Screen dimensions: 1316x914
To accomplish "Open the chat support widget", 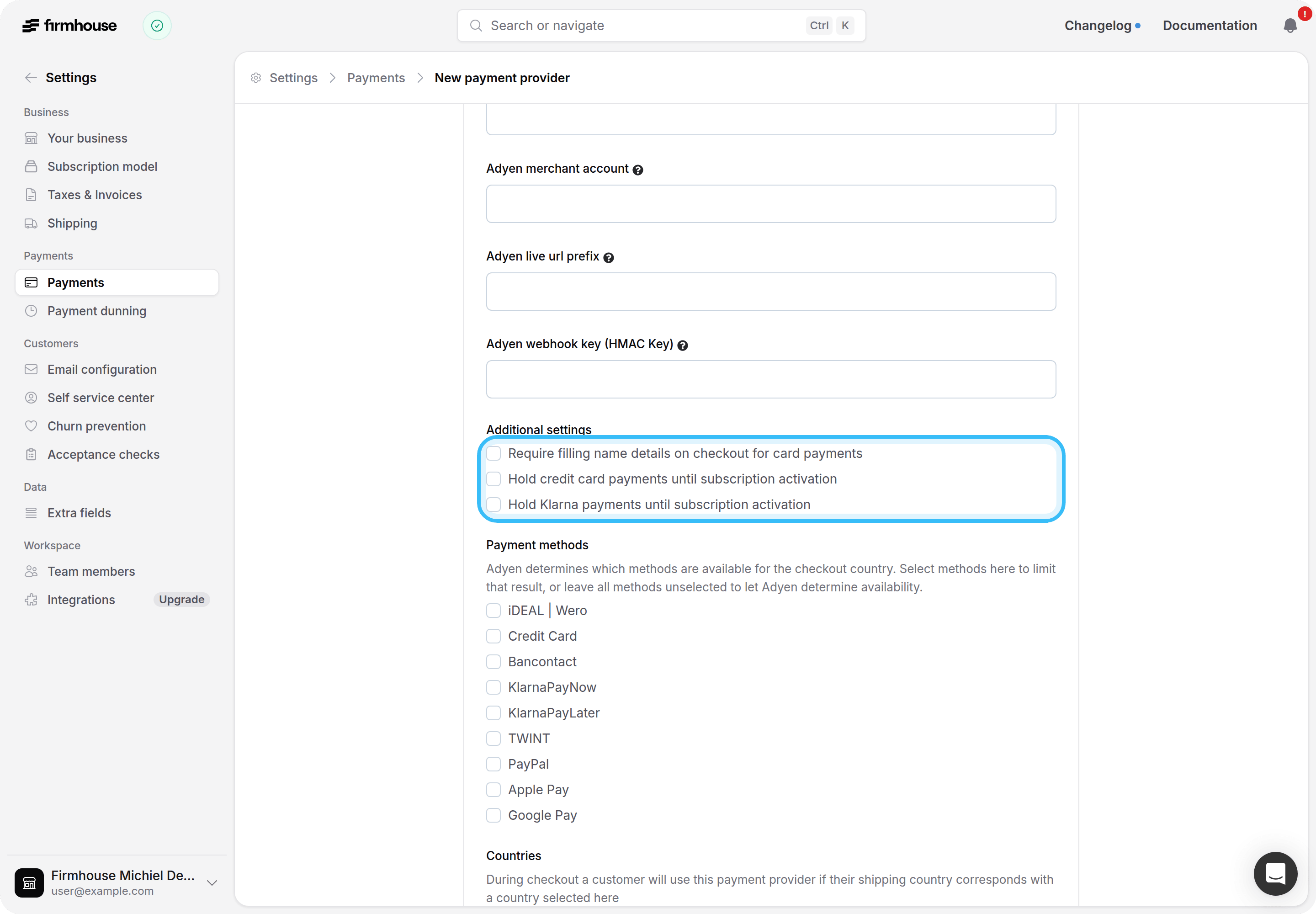I will click(x=1275, y=873).
